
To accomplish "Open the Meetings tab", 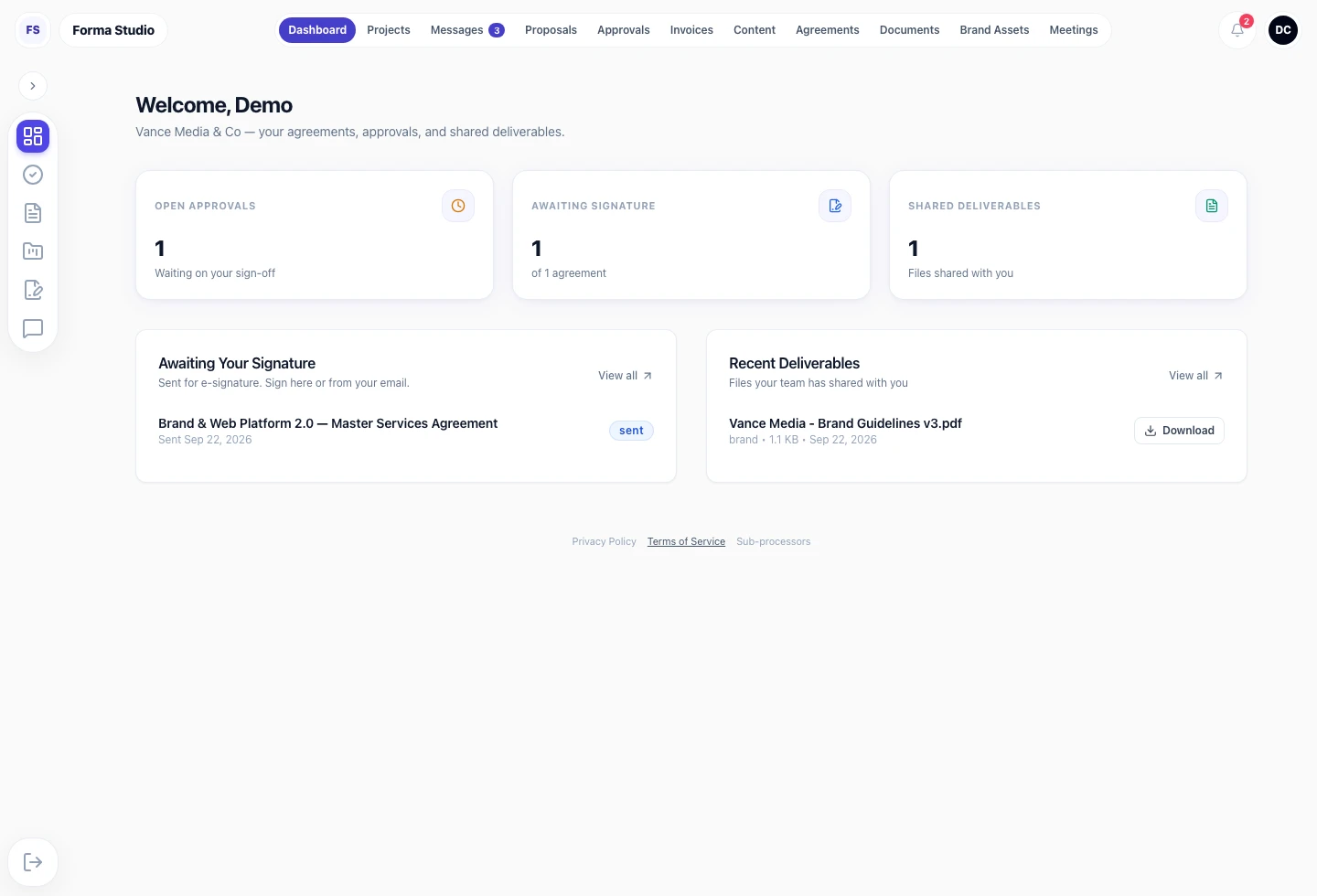I will click(1074, 30).
